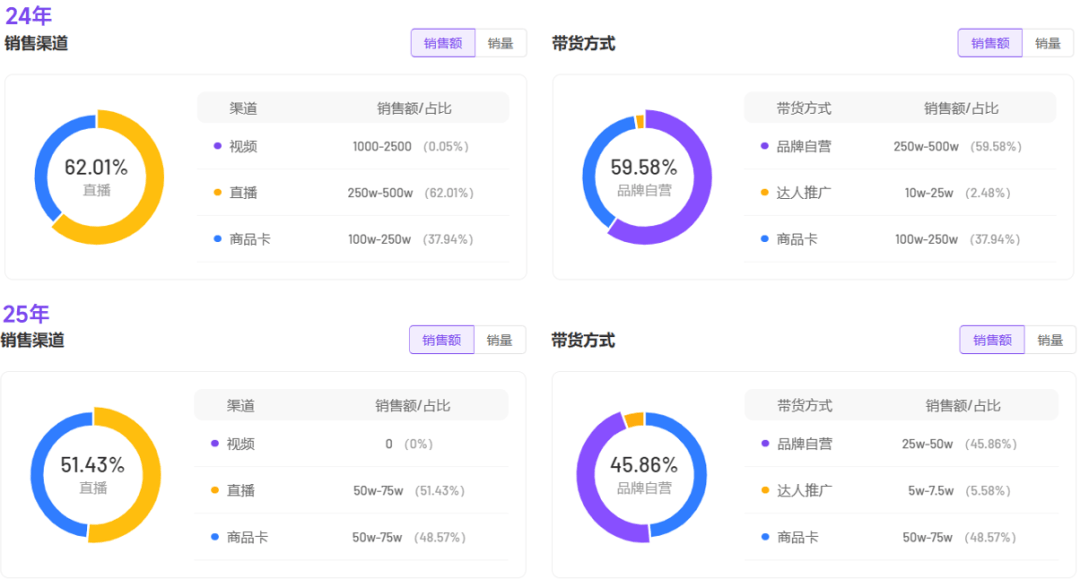Select 销售额 toggle in 24年 销售渠道 panel
1080x579 pixels.
click(x=443, y=43)
